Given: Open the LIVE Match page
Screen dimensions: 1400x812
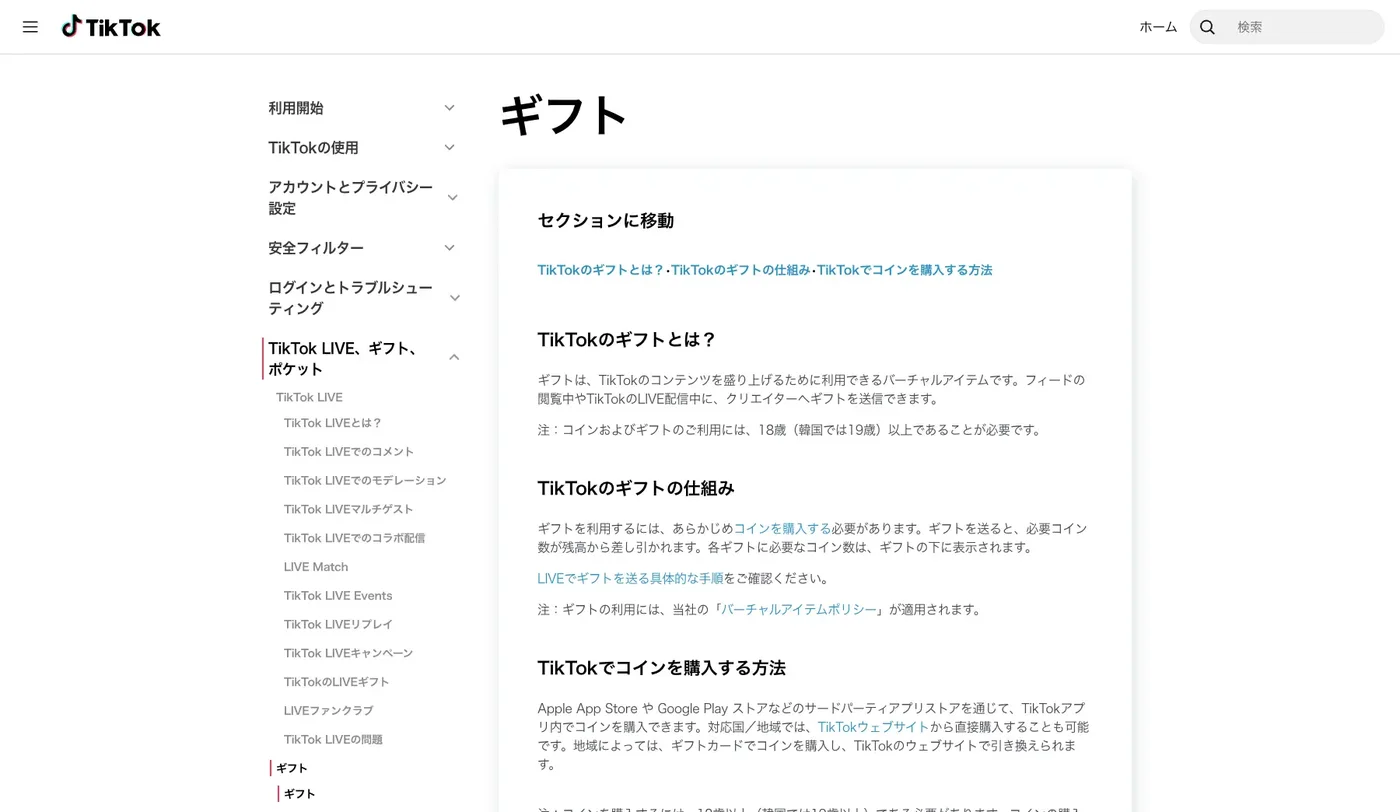Looking at the screenshot, I should [x=316, y=567].
